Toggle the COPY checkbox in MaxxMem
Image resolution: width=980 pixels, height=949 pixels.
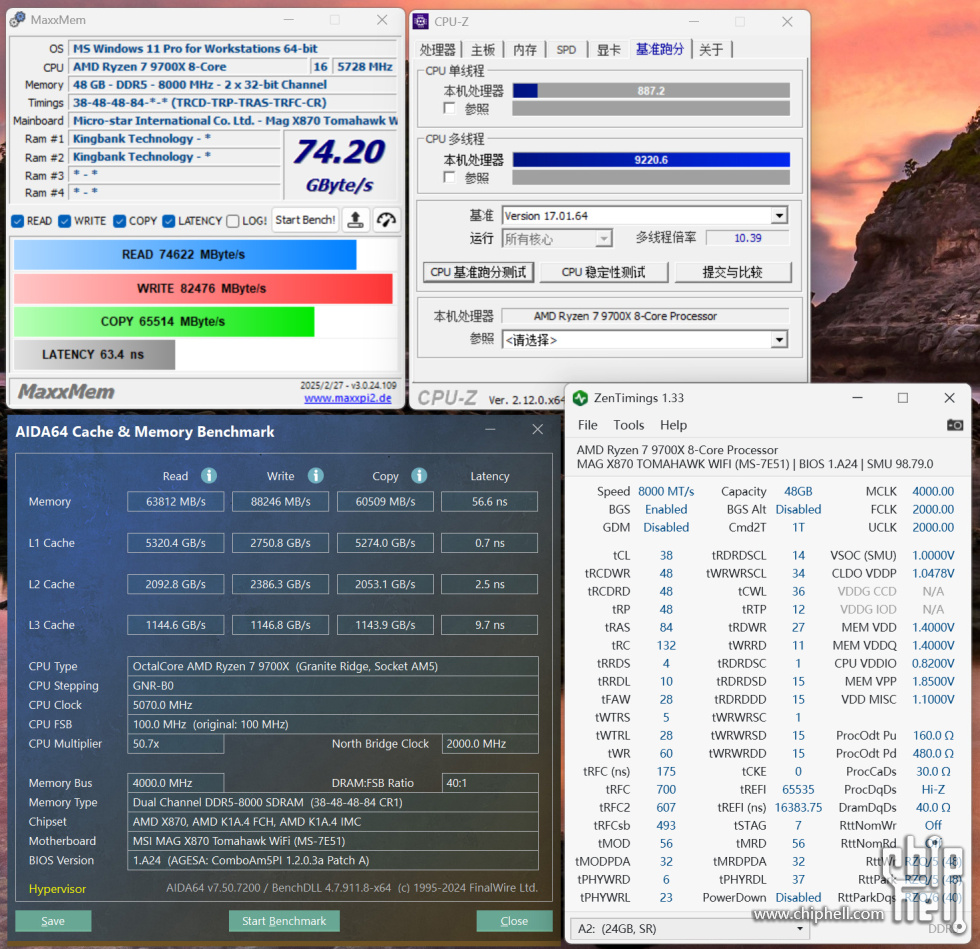(x=119, y=221)
